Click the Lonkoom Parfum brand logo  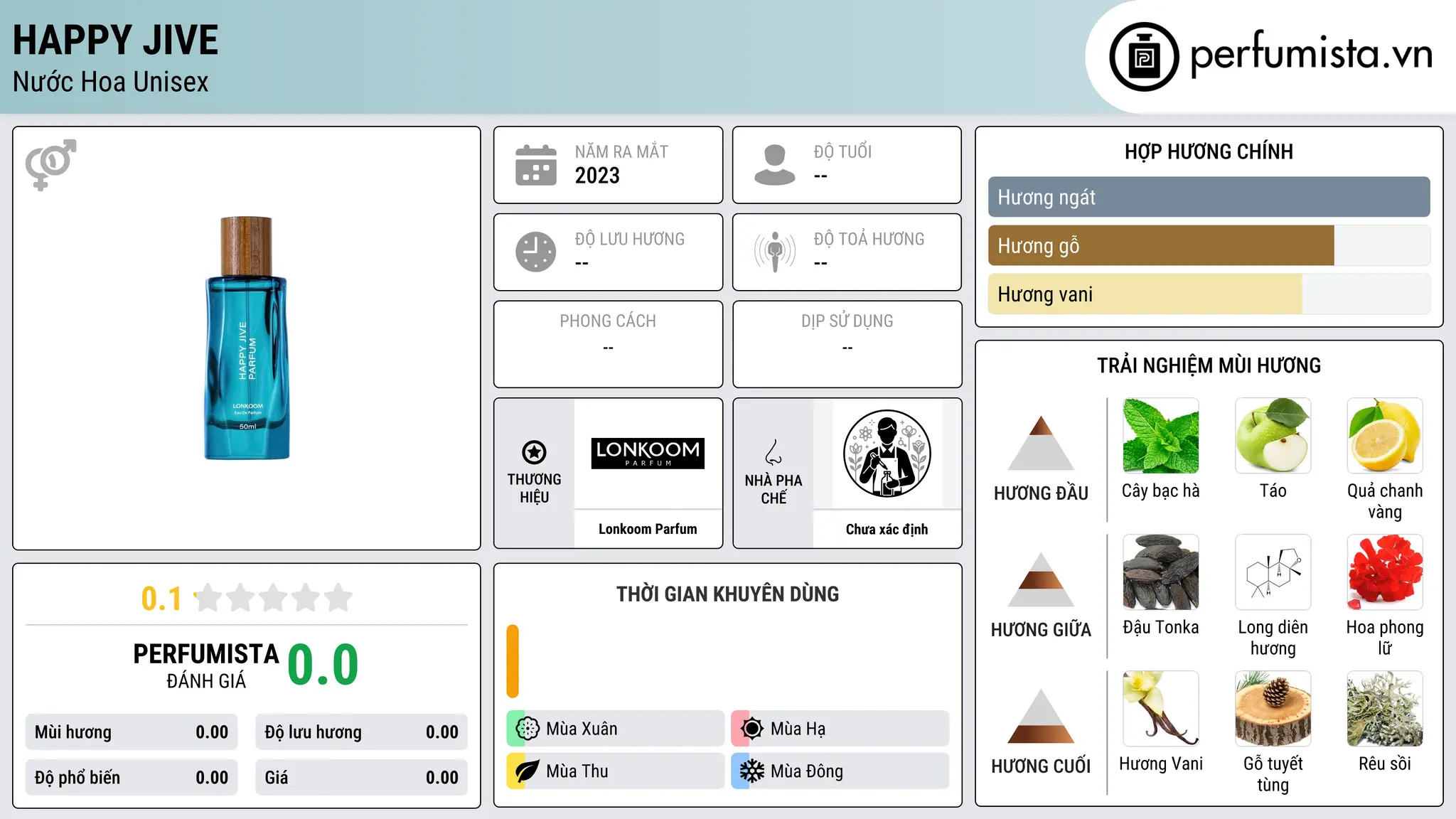(x=648, y=454)
